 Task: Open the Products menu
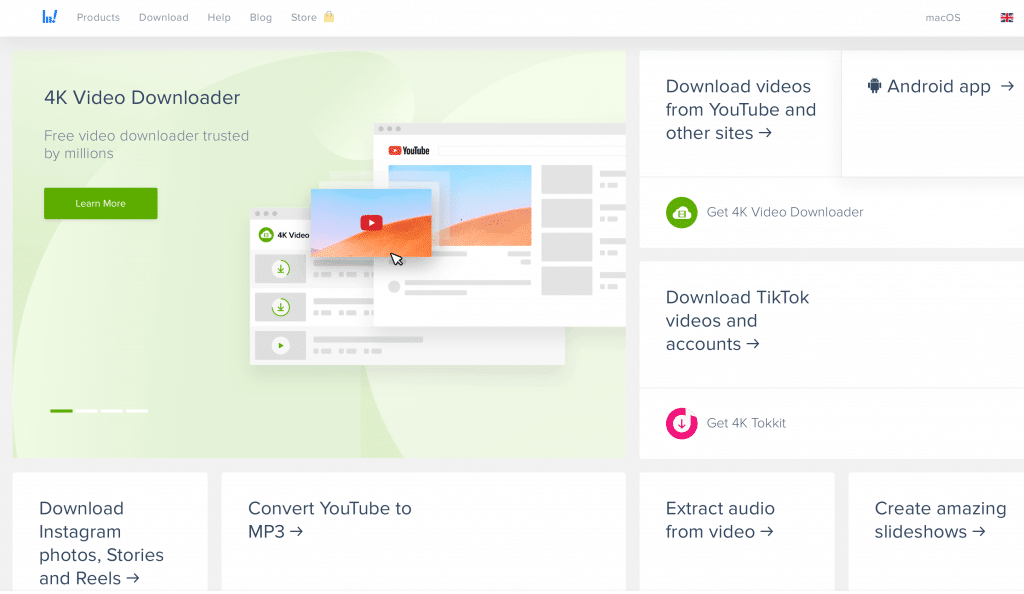pyautogui.click(x=98, y=18)
